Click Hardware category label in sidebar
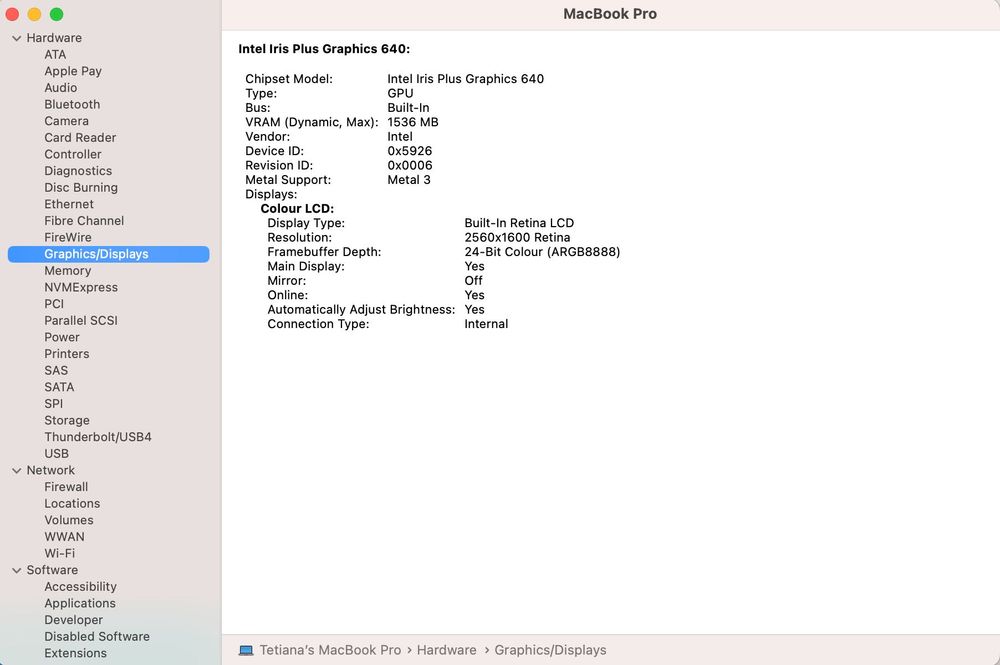Screen dimensions: 1000x665 54,38
